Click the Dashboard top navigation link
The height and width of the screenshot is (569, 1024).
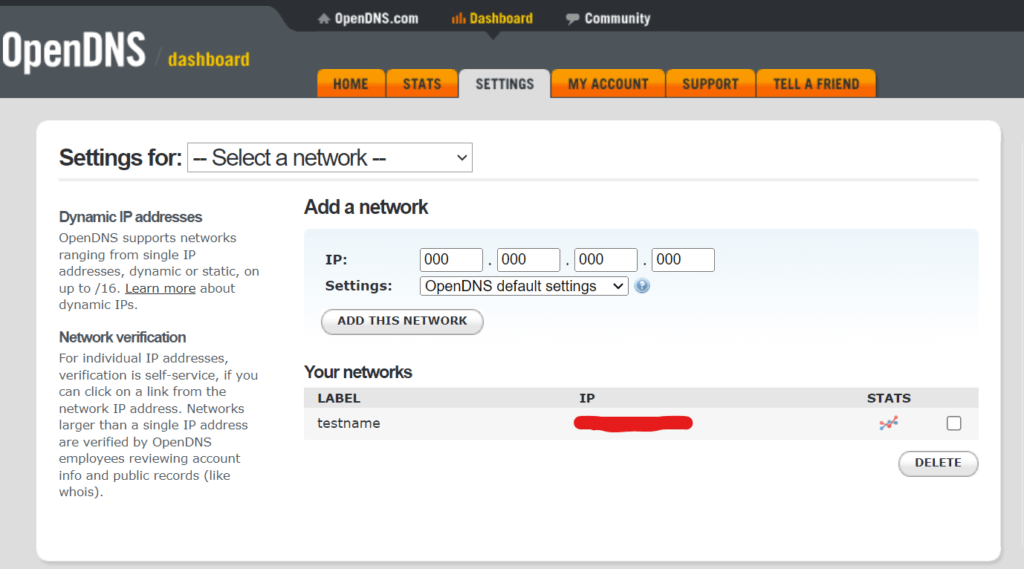coord(492,18)
